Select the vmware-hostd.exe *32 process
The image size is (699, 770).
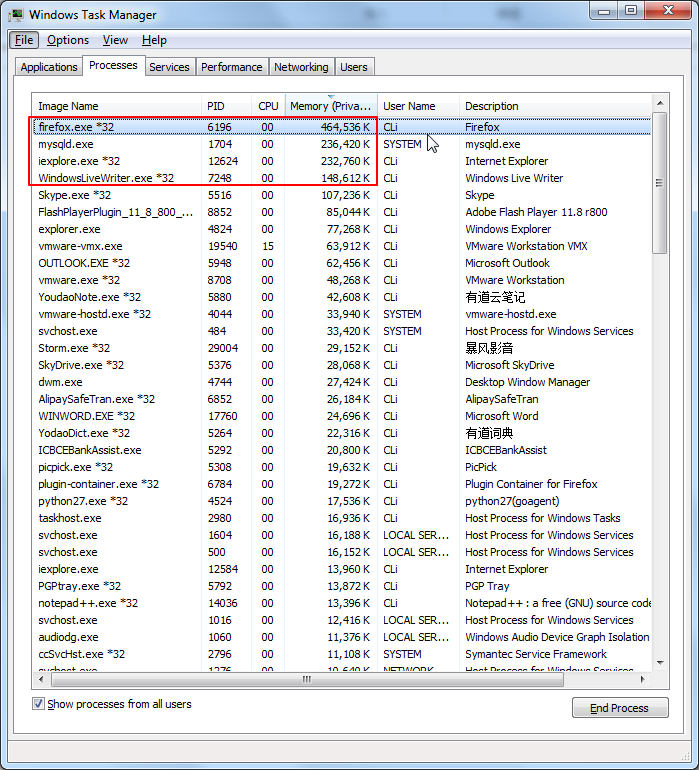[342, 314]
